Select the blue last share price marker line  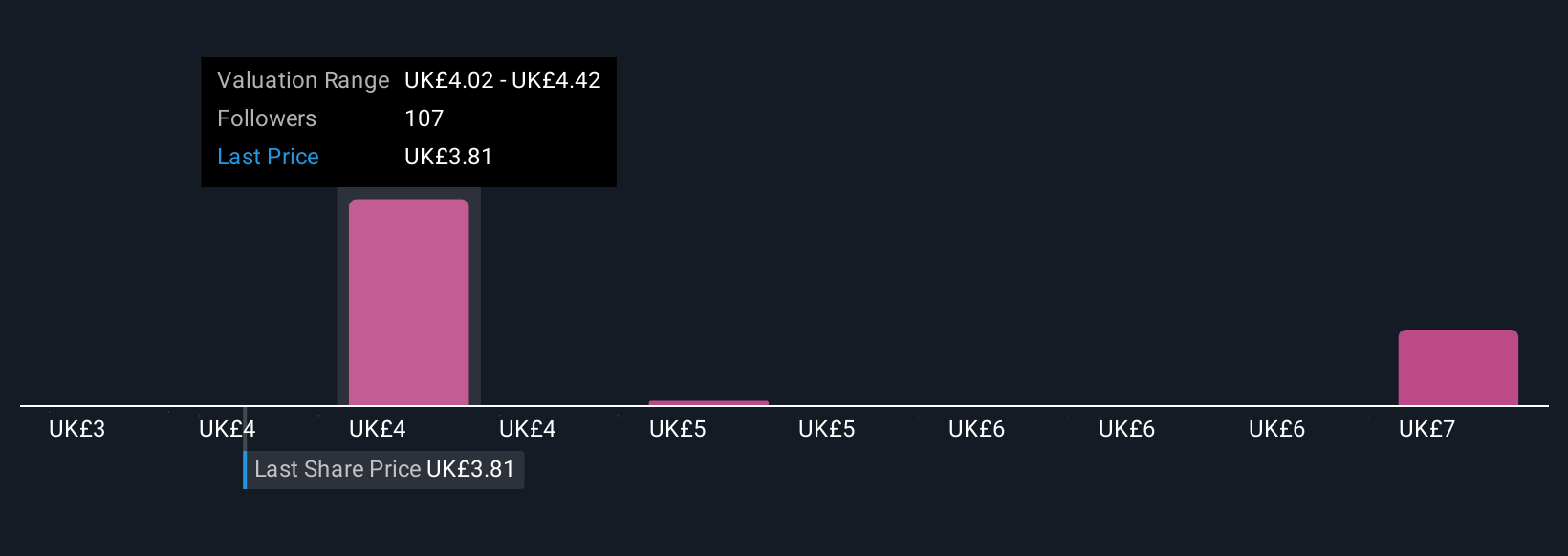click(x=245, y=449)
